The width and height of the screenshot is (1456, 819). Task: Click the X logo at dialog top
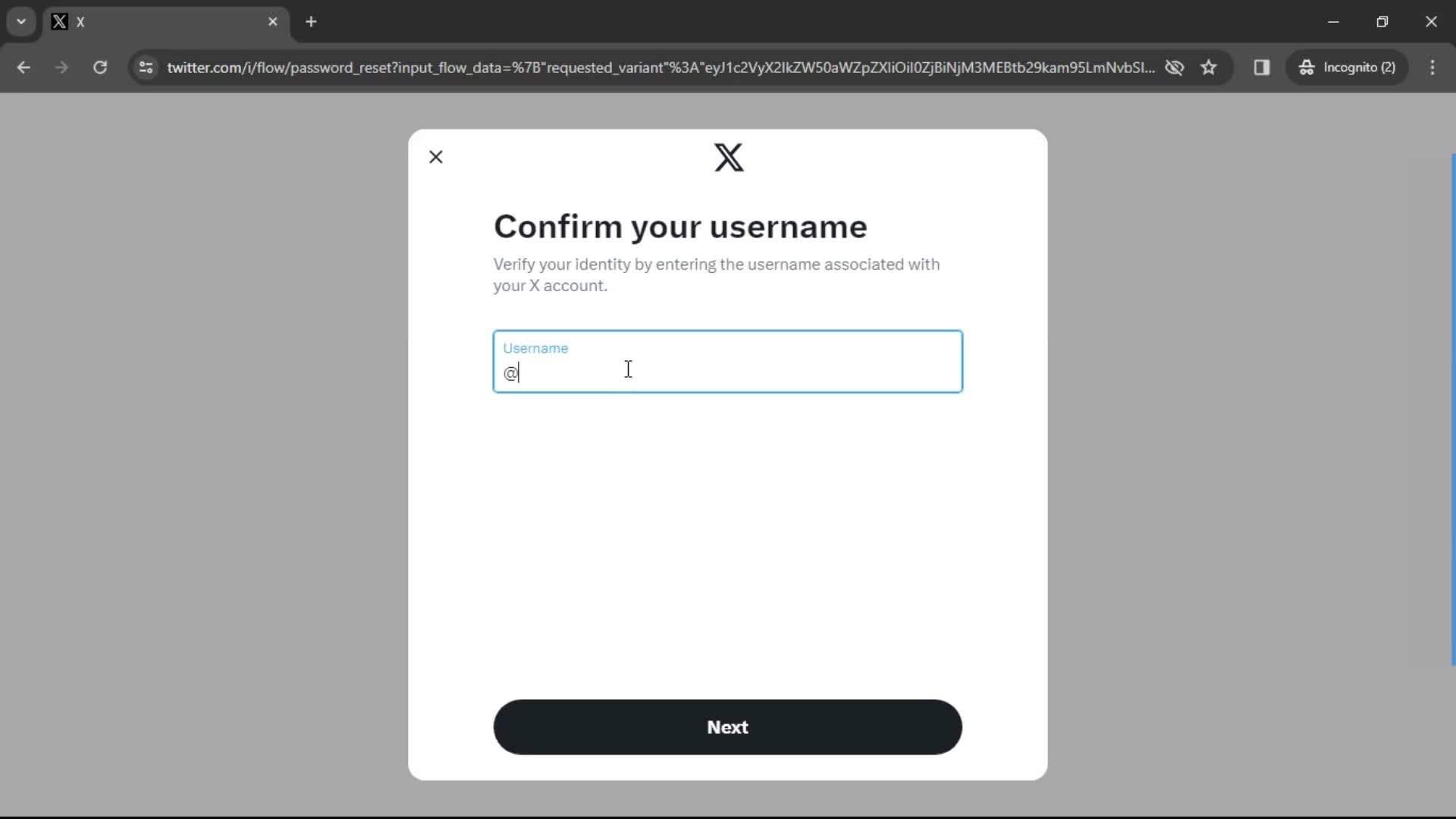click(x=729, y=158)
